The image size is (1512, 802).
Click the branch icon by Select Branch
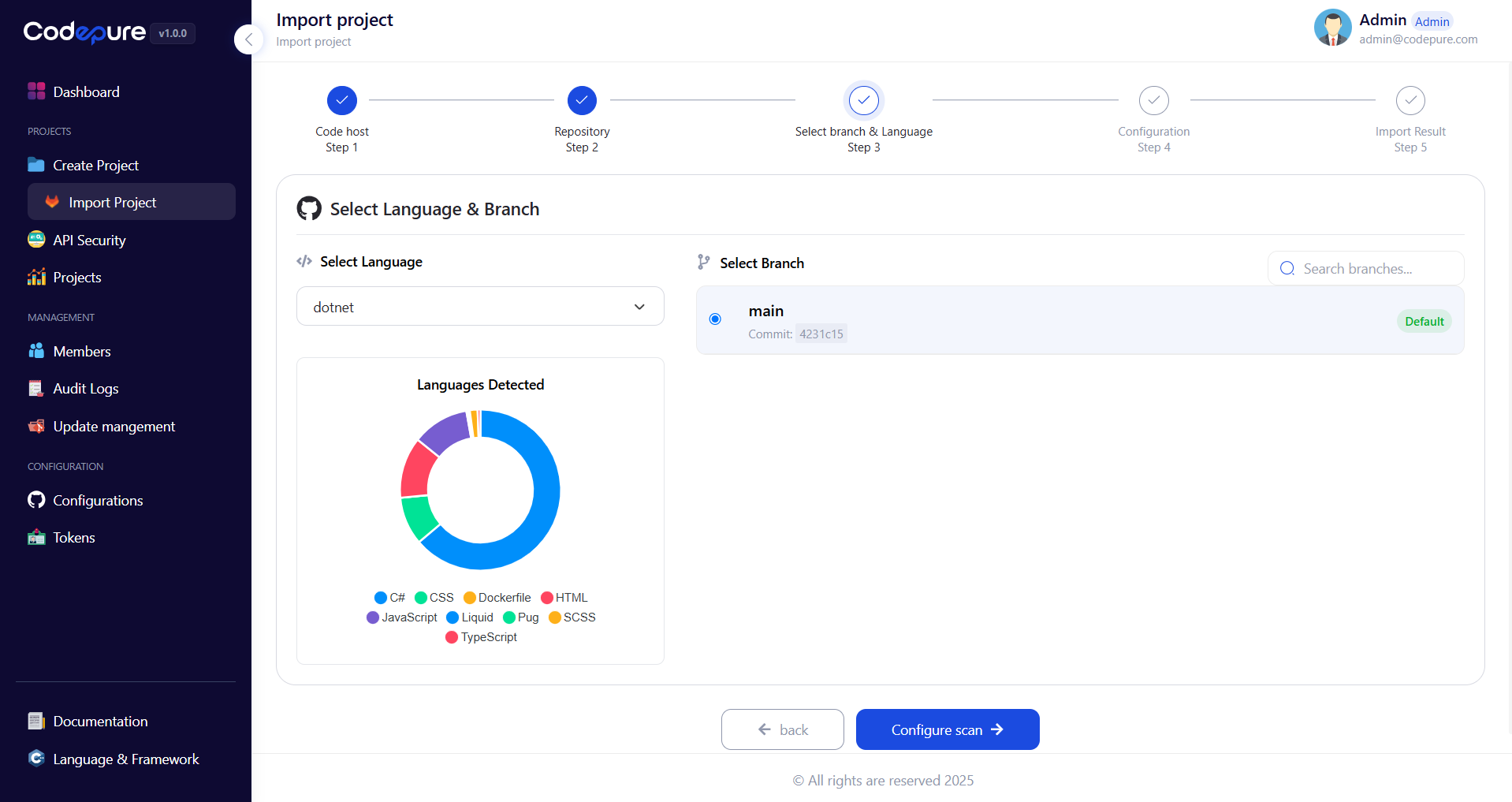[704, 262]
